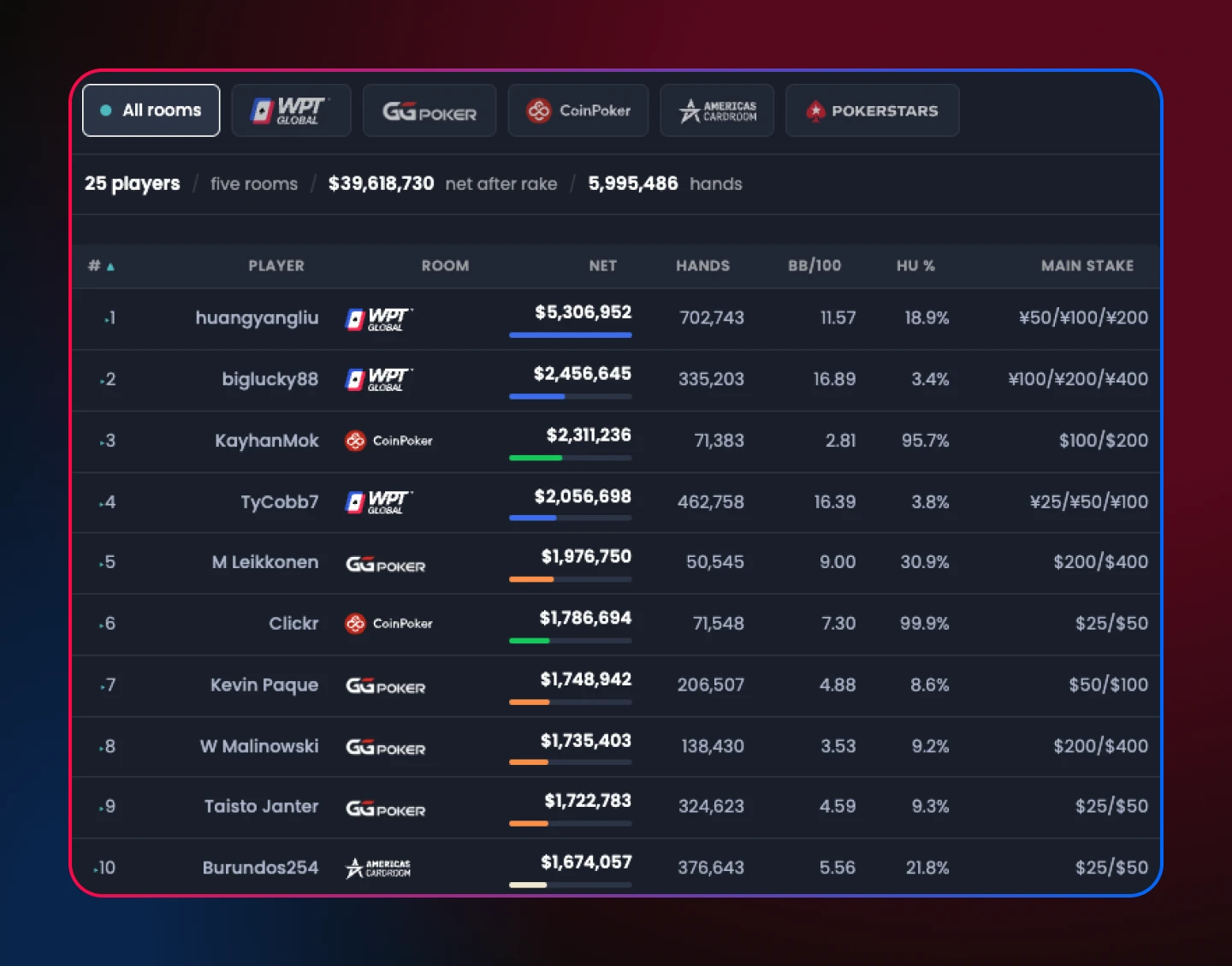Click GGPoker logo in W Malinowski row

click(385, 747)
